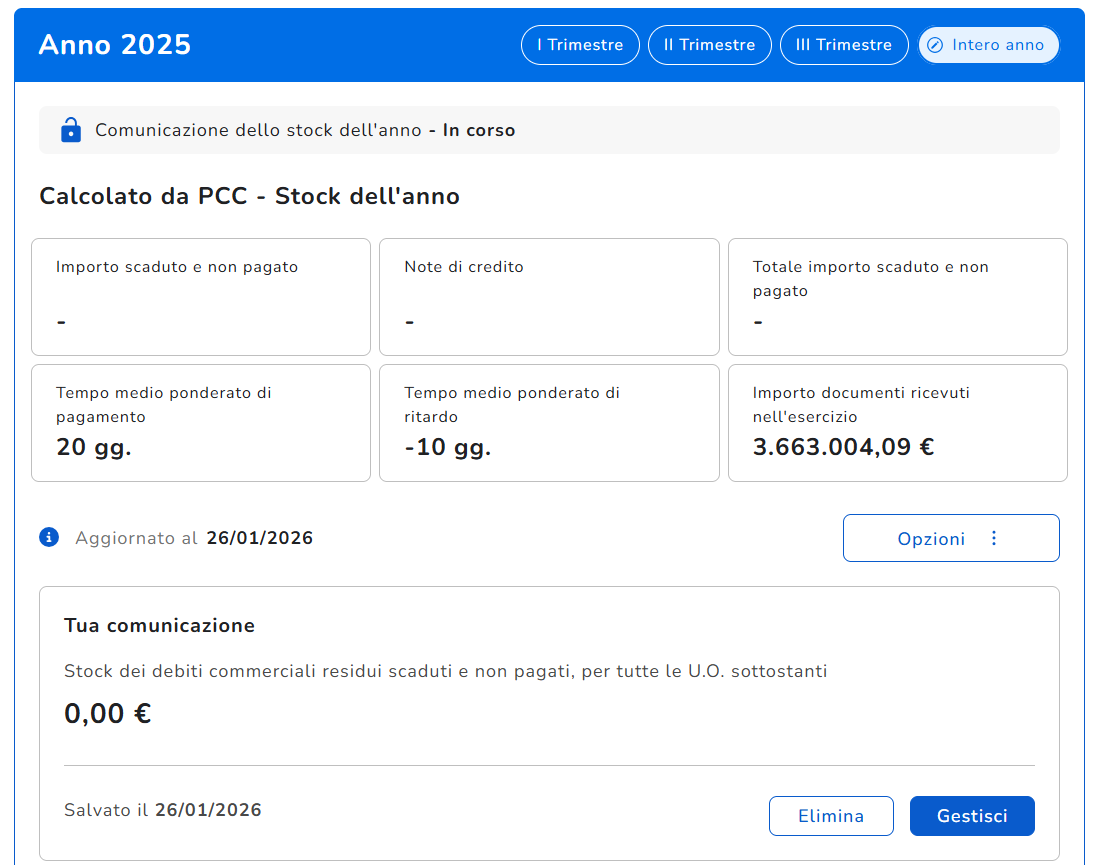1098x865 pixels.
Task: Open the III Trimestre tab
Action: tap(843, 45)
